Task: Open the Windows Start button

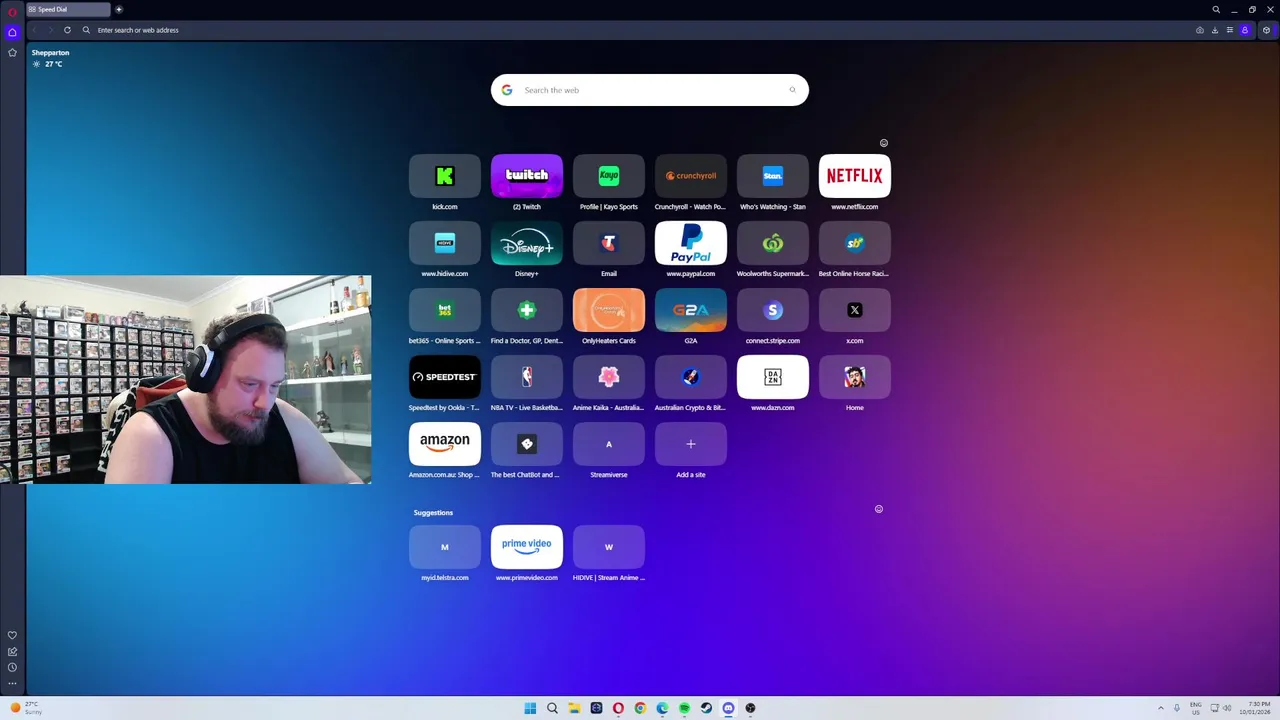Action: coord(530,708)
